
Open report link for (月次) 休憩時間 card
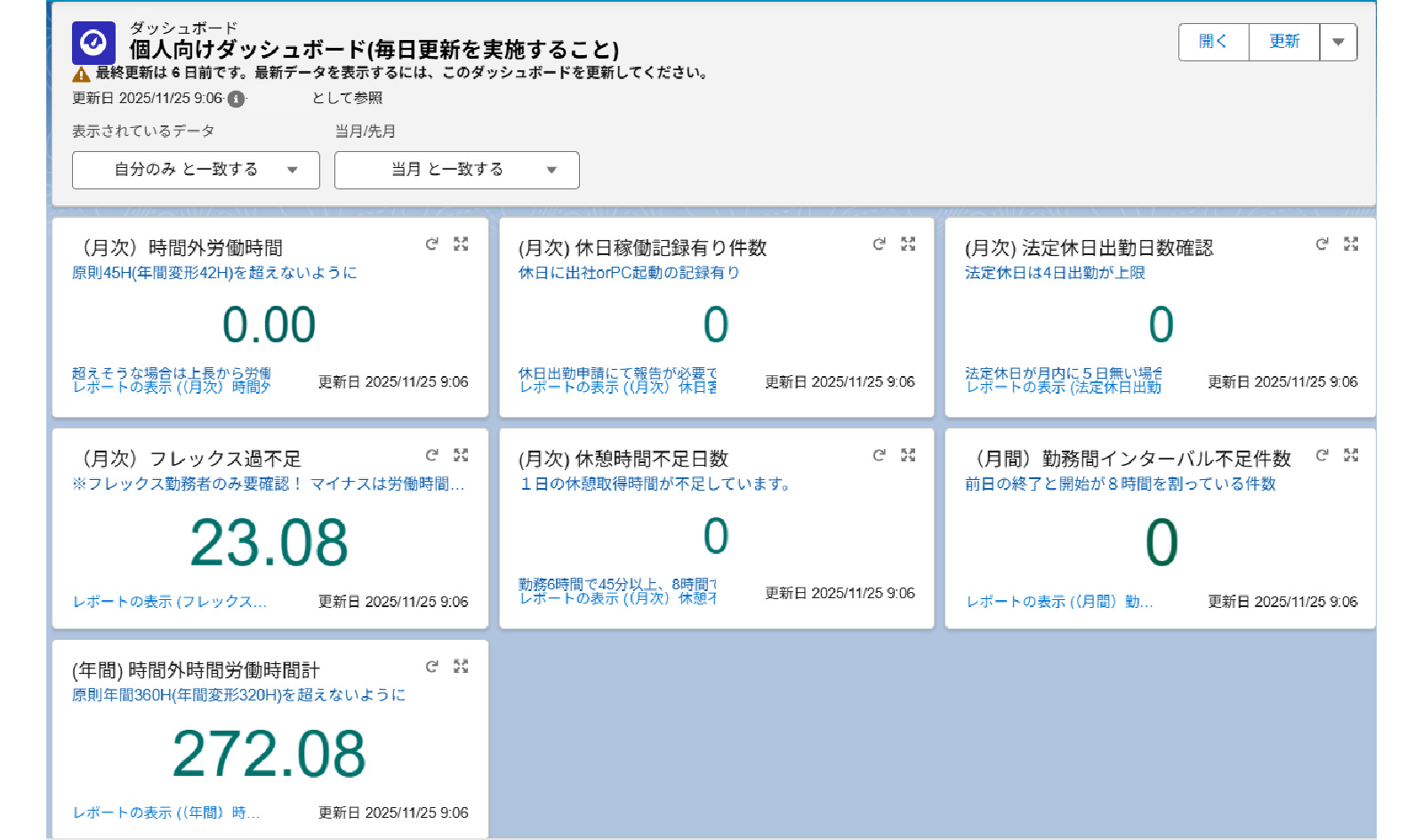618,599
